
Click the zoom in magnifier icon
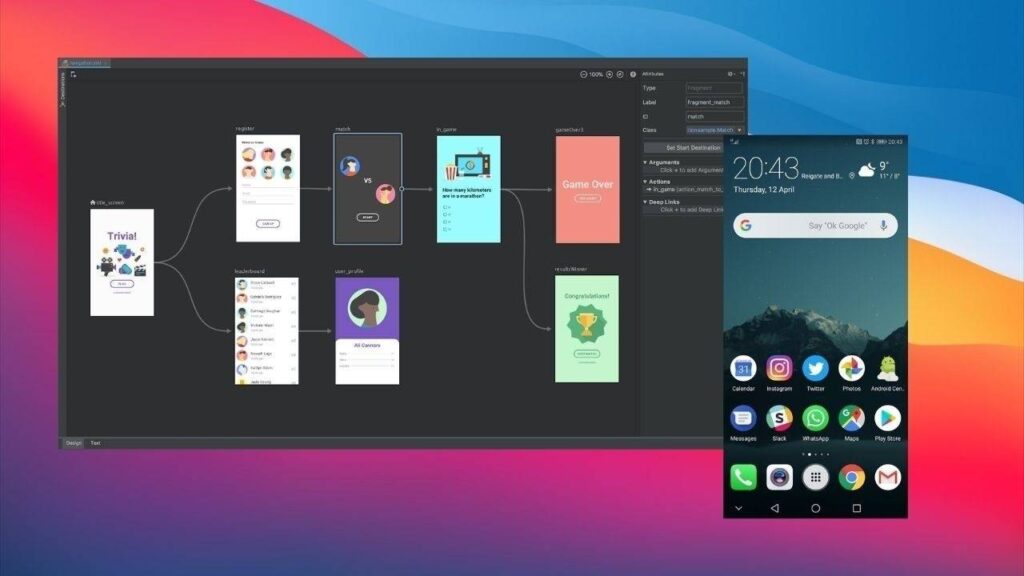click(x=609, y=74)
